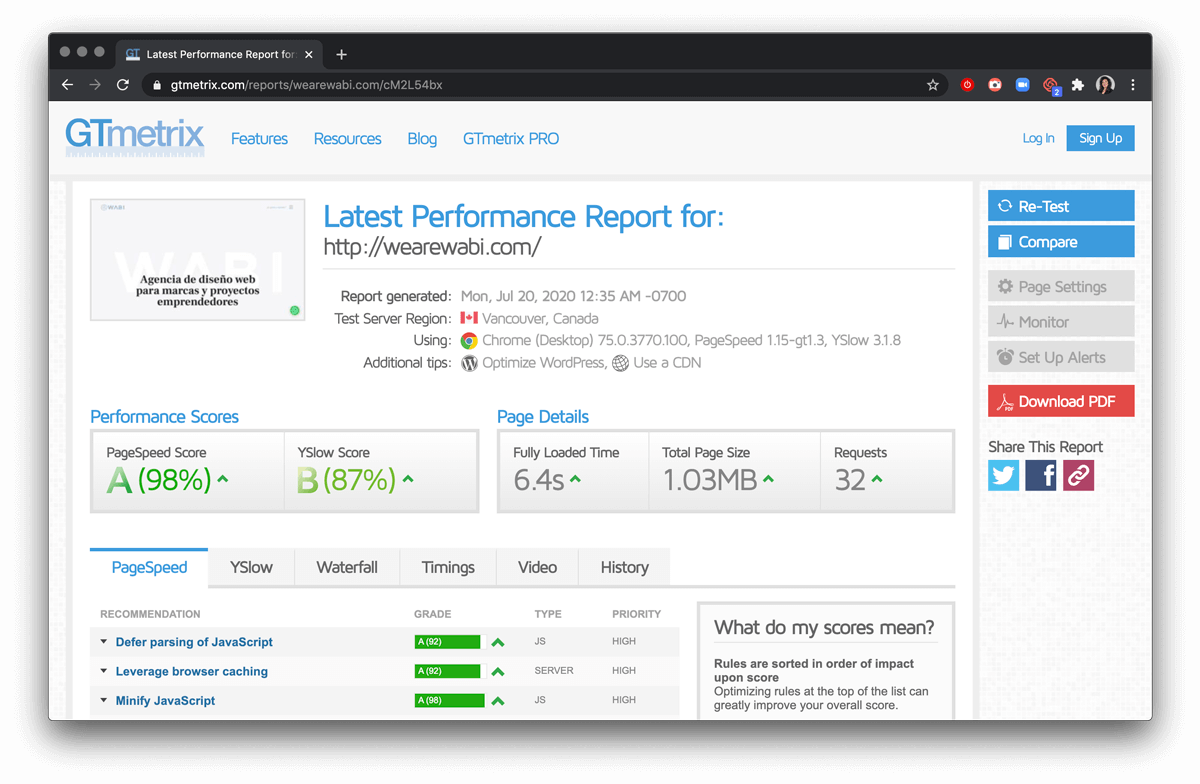Click green arrow beside YSlow score
This screenshot has width=1200, height=784.
pyautogui.click(x=408, y=480)
